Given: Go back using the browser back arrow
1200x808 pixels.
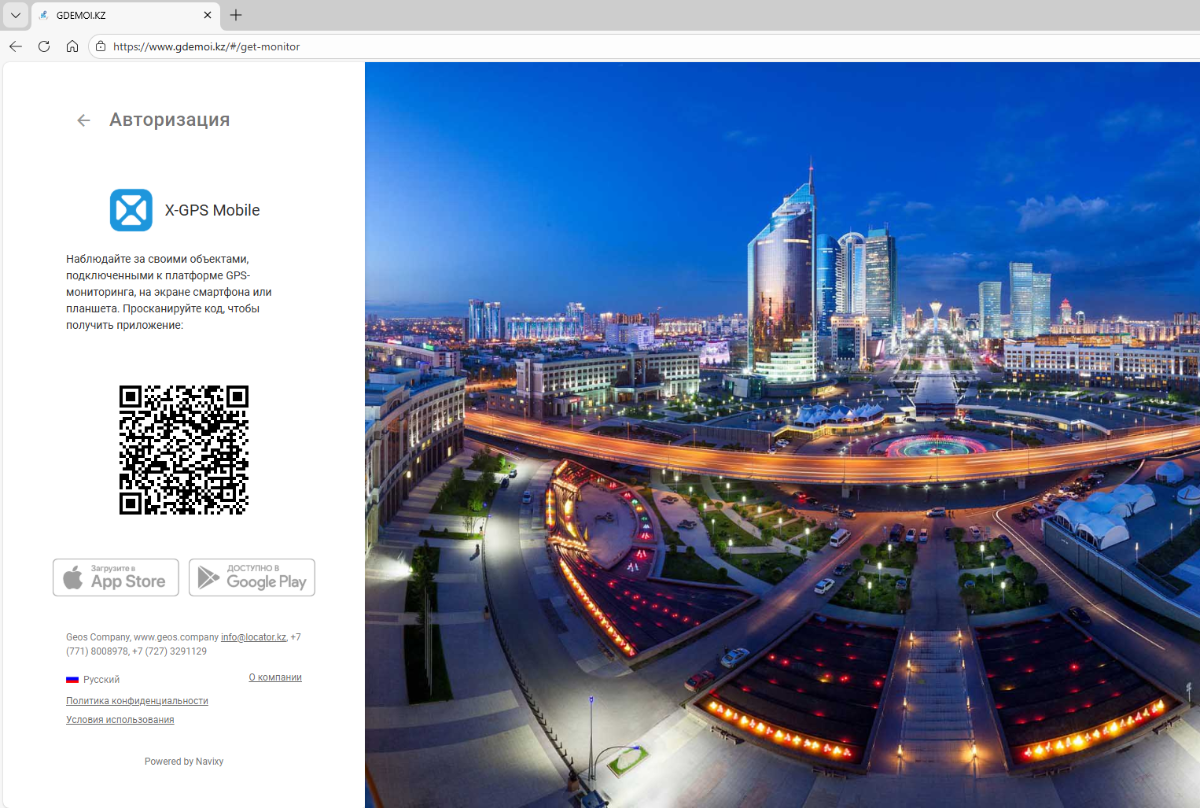Looking at the screenshot, I should 15,46.
